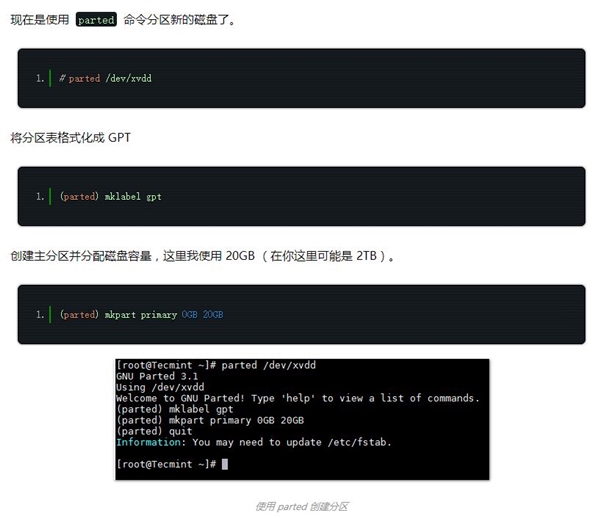Select the '# parted /dev/xvdd' code line
This screenshot has height=518, width=600.
(105, 78)
